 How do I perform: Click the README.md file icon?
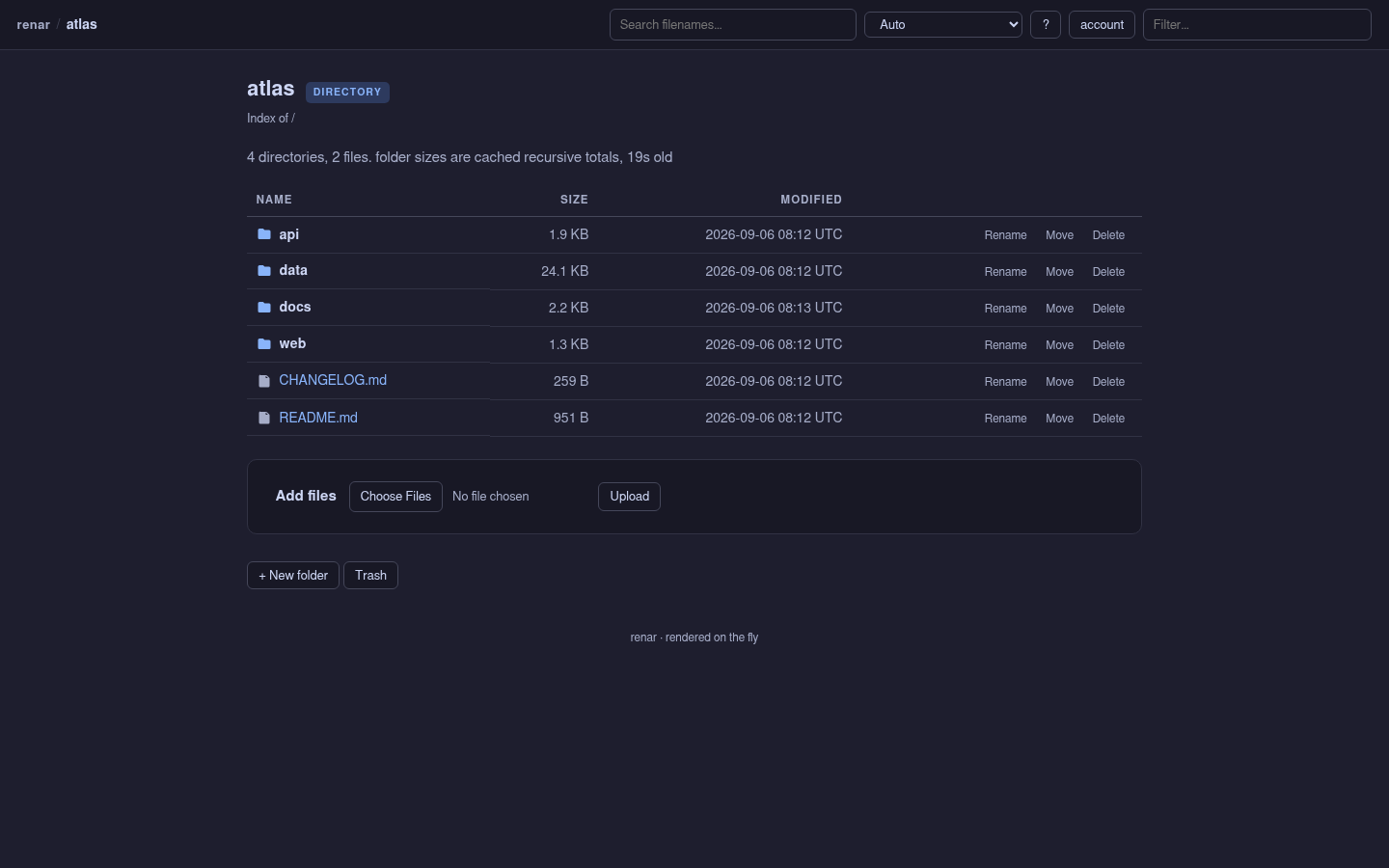tap(264, 418)
